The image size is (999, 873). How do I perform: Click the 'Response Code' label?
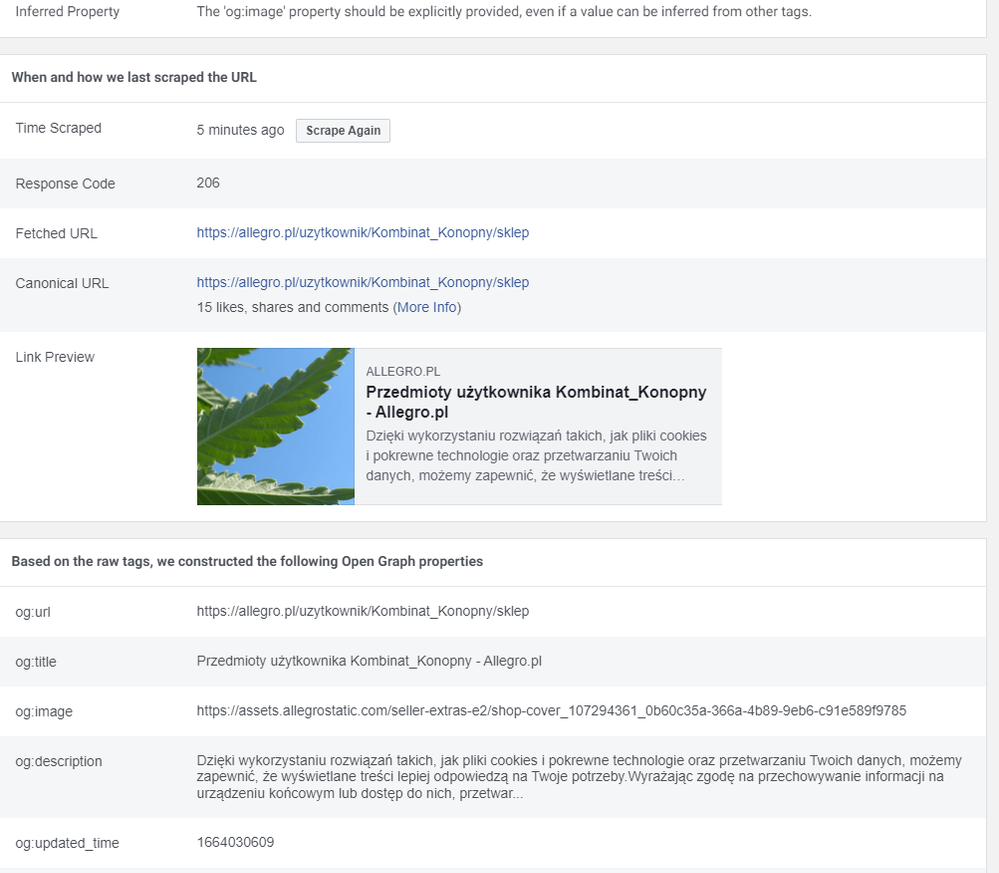pyautogui.click(x=66, y=184)
